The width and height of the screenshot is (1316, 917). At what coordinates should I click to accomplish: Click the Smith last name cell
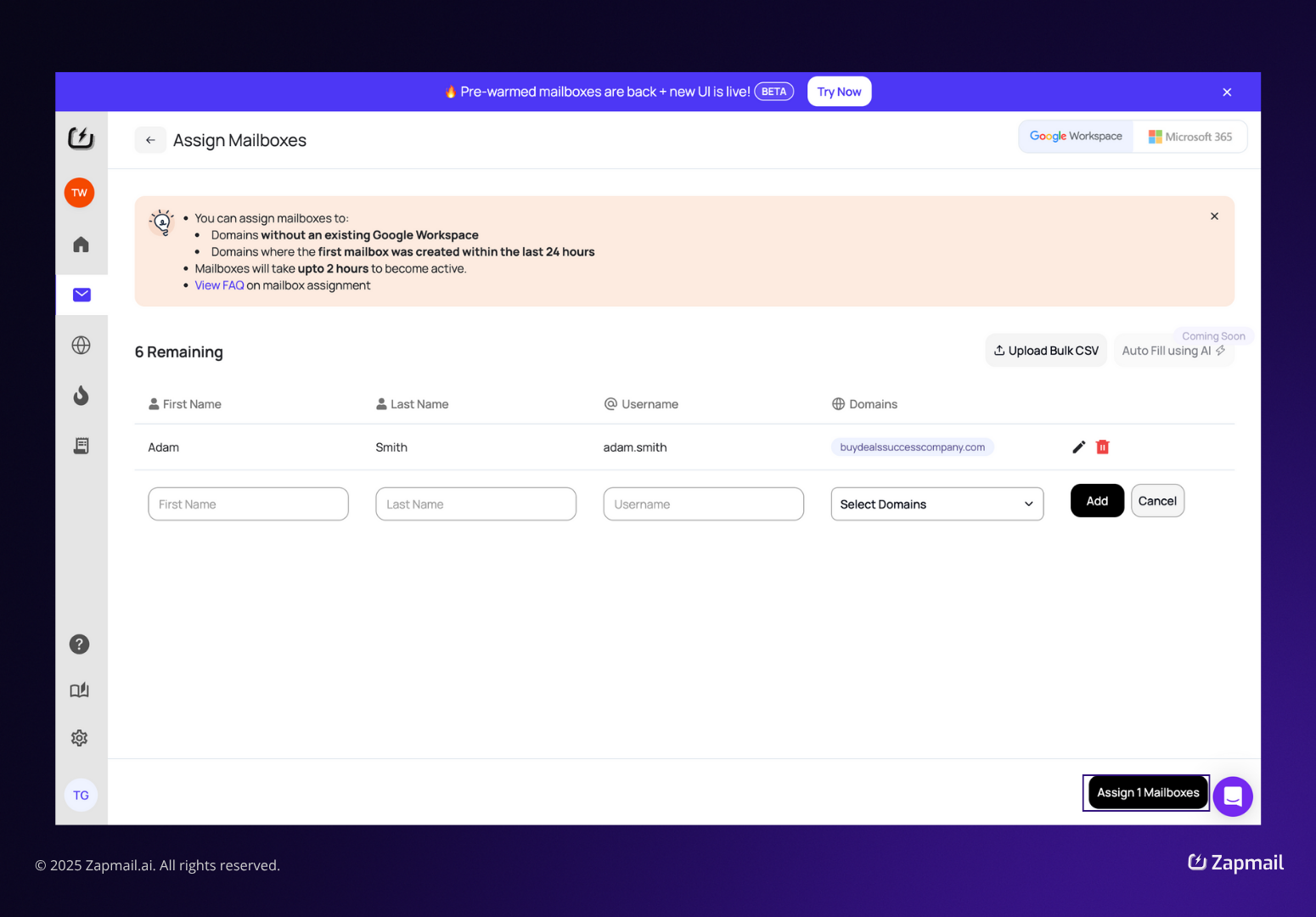click(x=391, y=447)
